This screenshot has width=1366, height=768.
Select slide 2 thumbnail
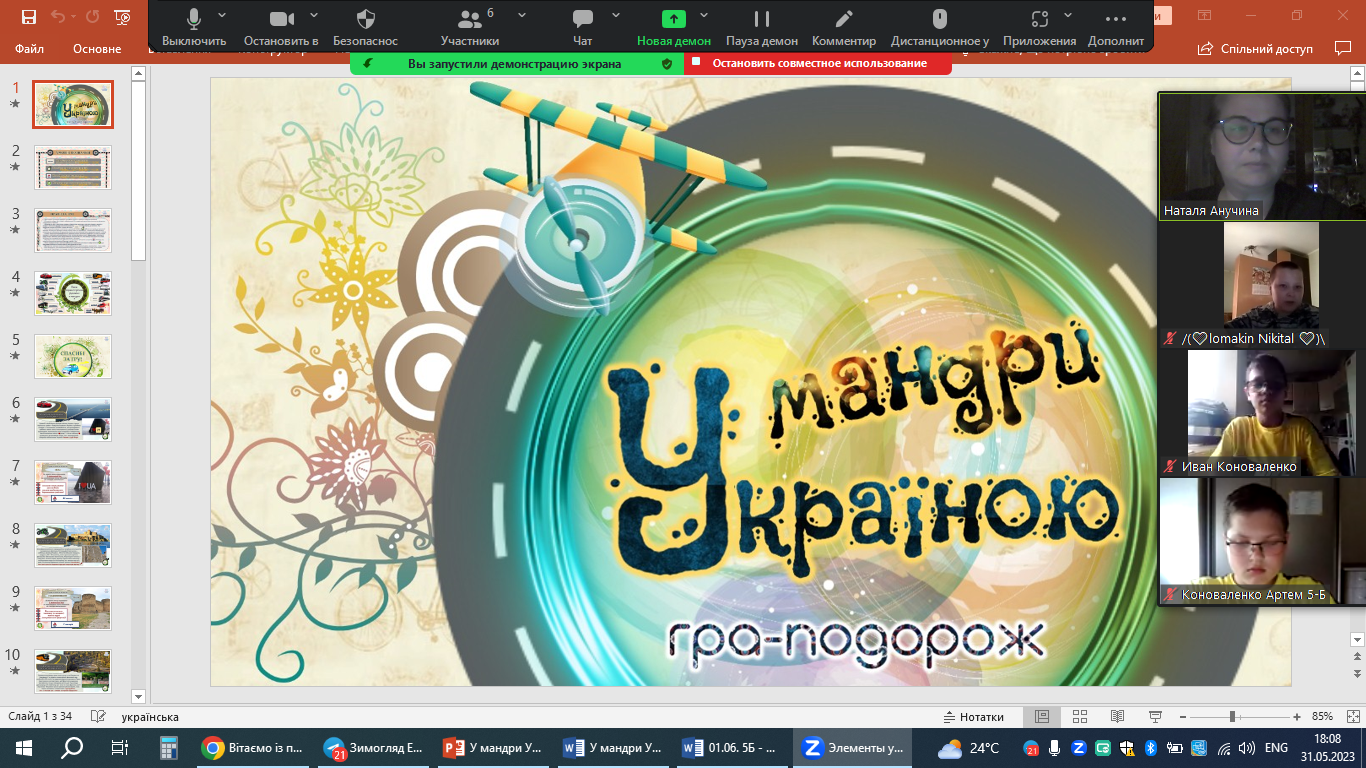point(73,167)
